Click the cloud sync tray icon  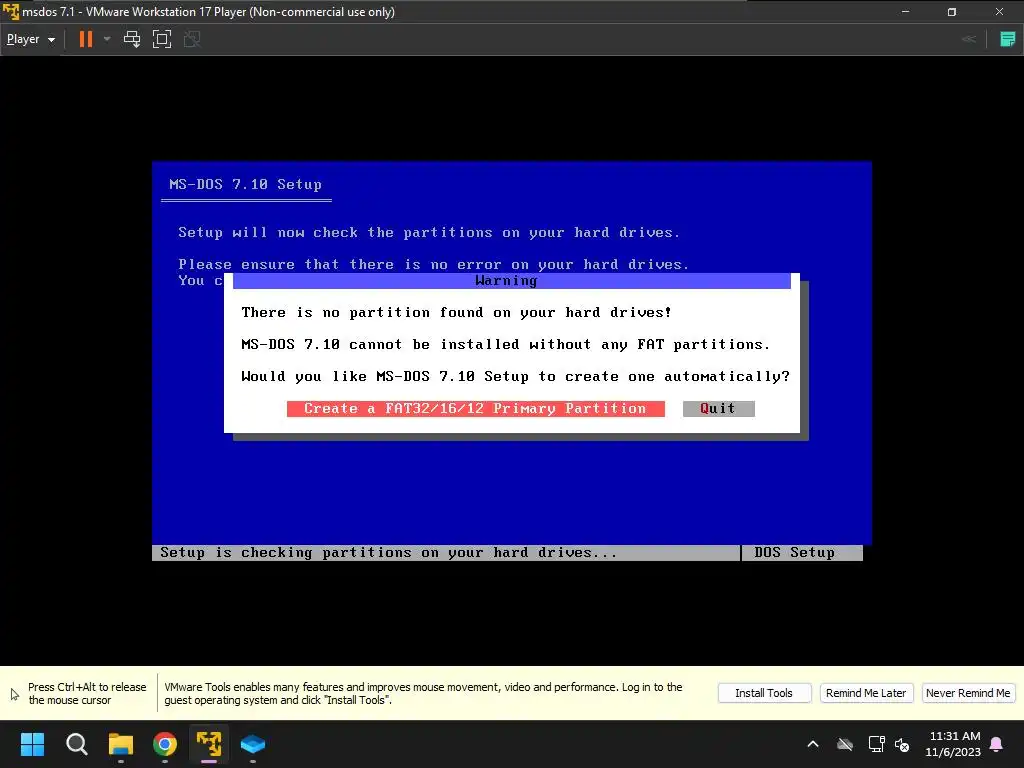845,744
